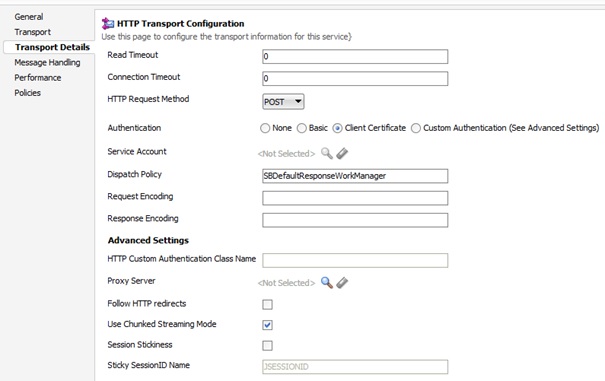
Task: Switch to the Performance tab
Action: pyautogui.click(x=38, y=78)
